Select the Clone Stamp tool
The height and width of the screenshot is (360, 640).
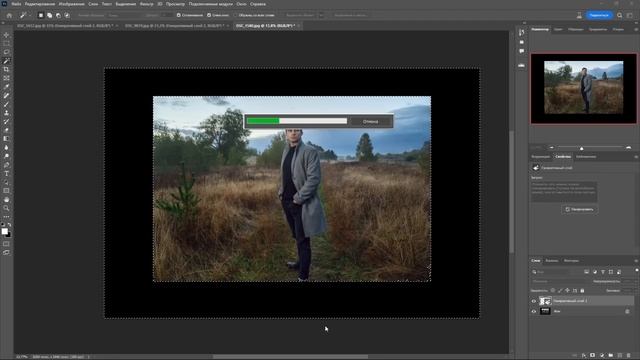[6, 113]
